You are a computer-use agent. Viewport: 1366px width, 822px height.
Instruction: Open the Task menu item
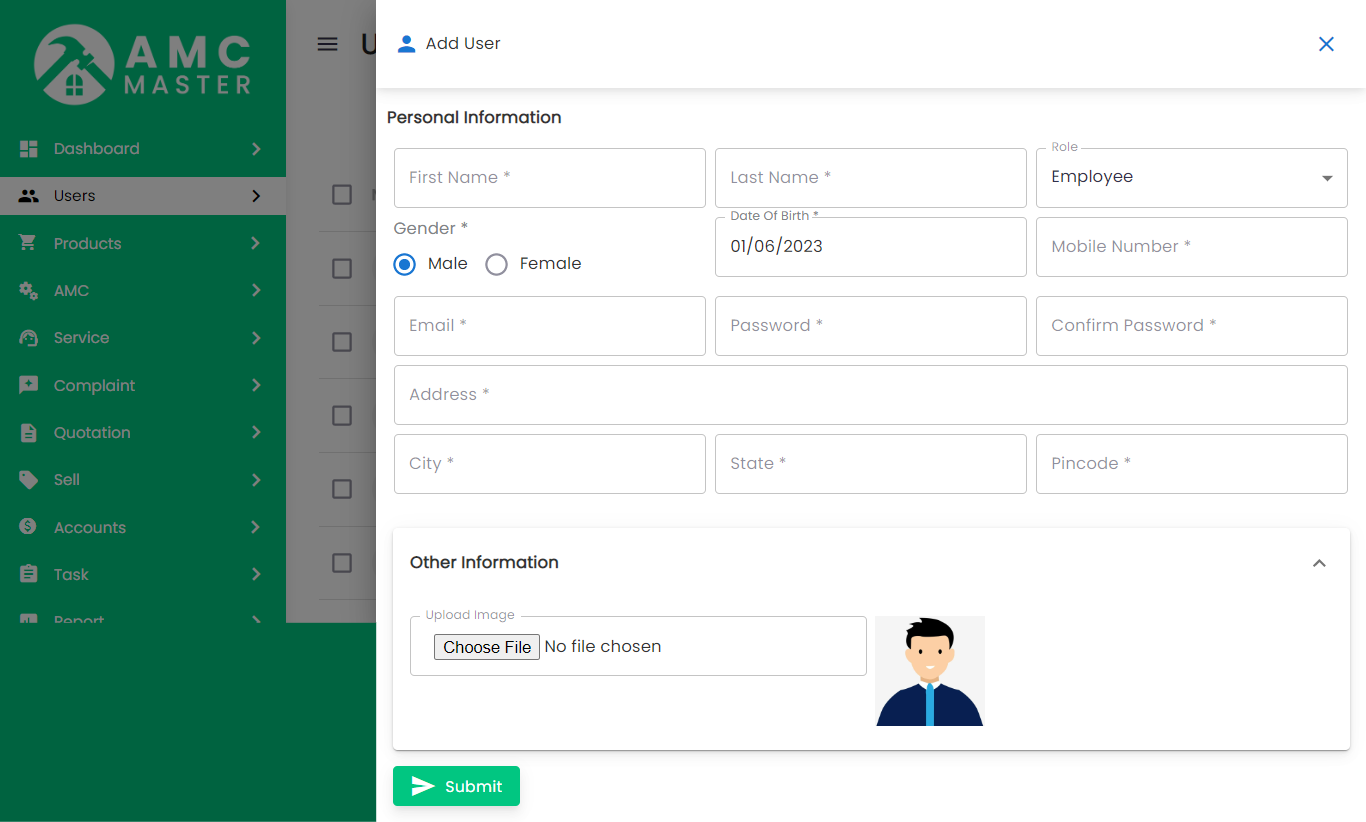tap(72, 574)
